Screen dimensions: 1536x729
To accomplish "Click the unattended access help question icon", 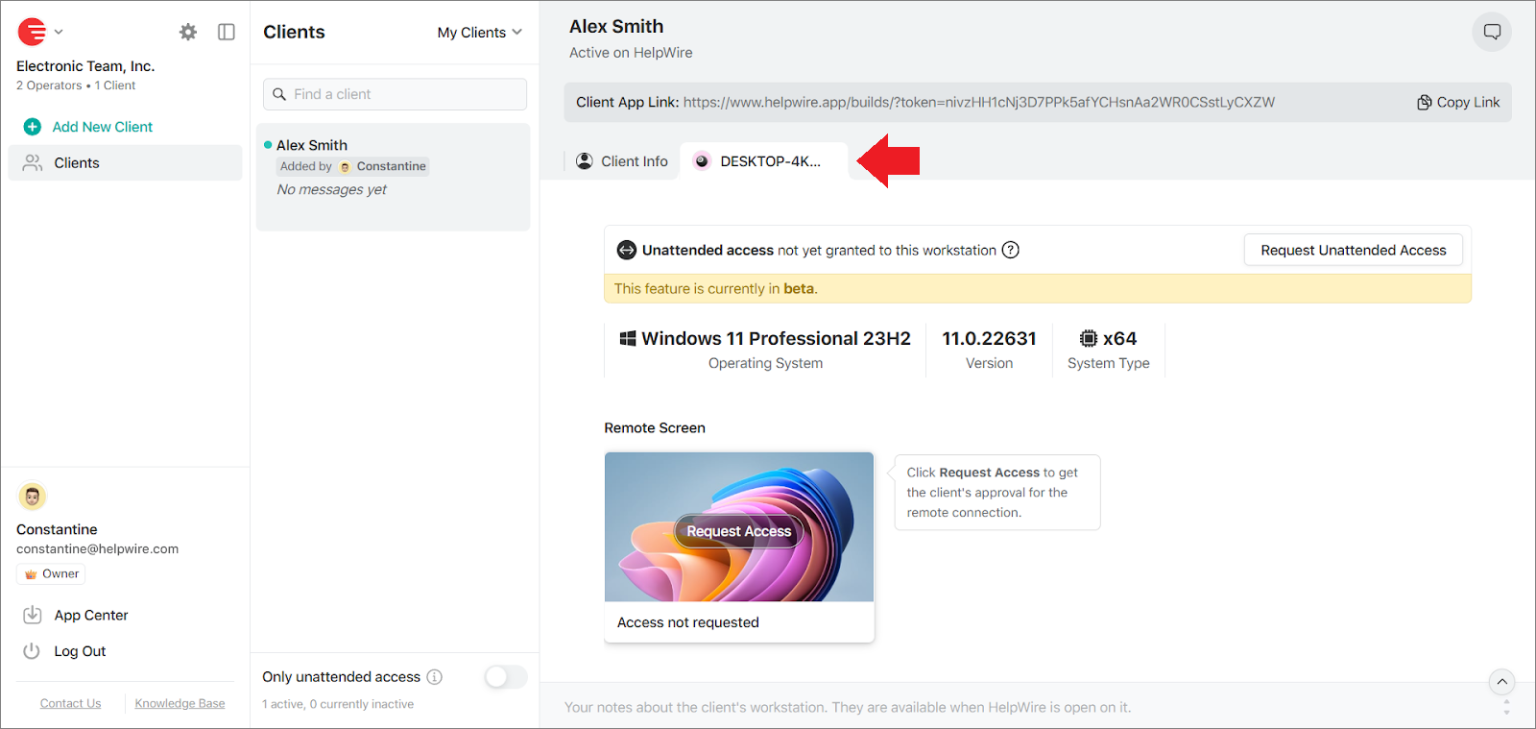I will (1011, 250).
